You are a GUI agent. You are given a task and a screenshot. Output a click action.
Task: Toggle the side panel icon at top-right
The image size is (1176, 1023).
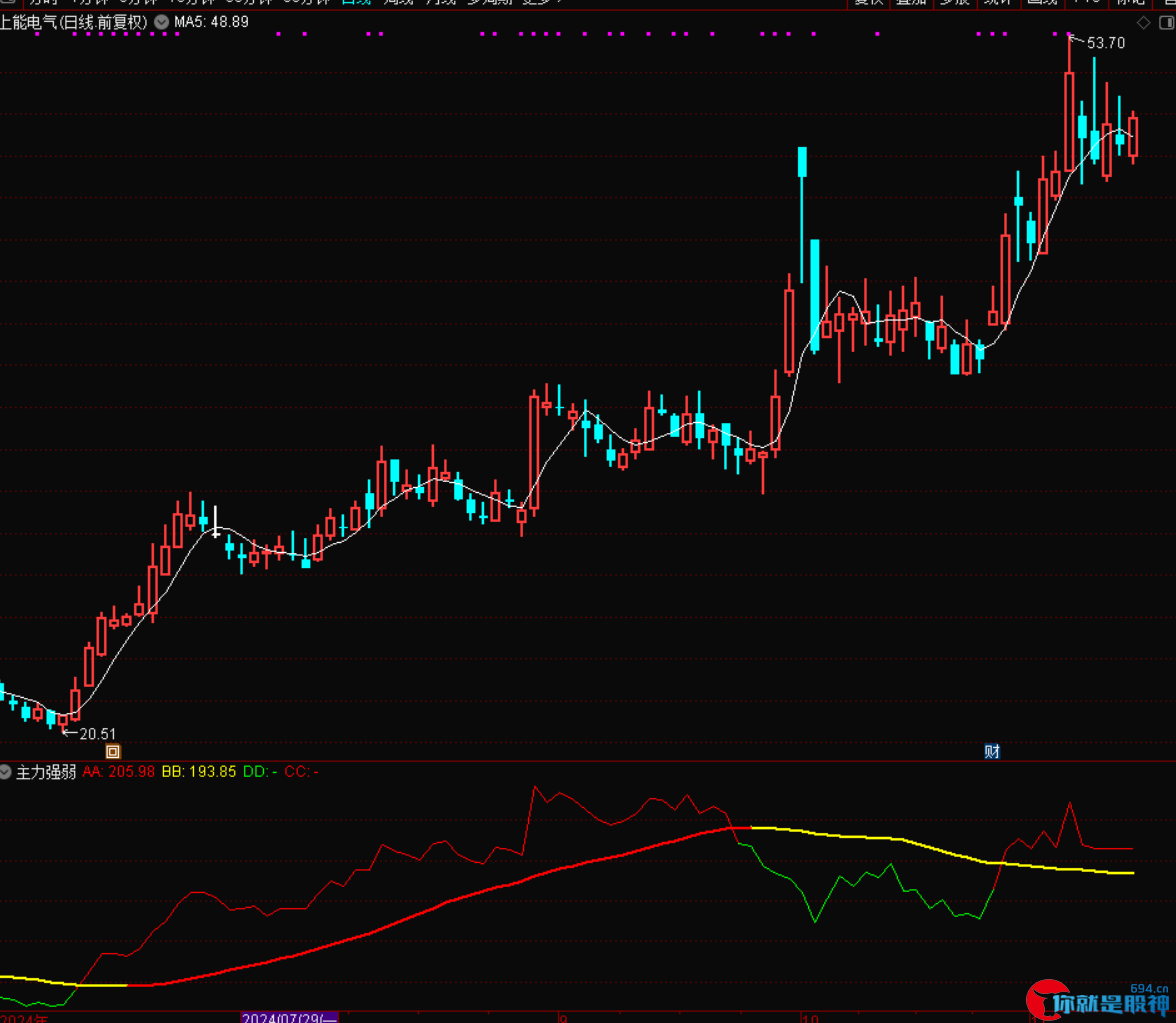(x=1166, y=23)
